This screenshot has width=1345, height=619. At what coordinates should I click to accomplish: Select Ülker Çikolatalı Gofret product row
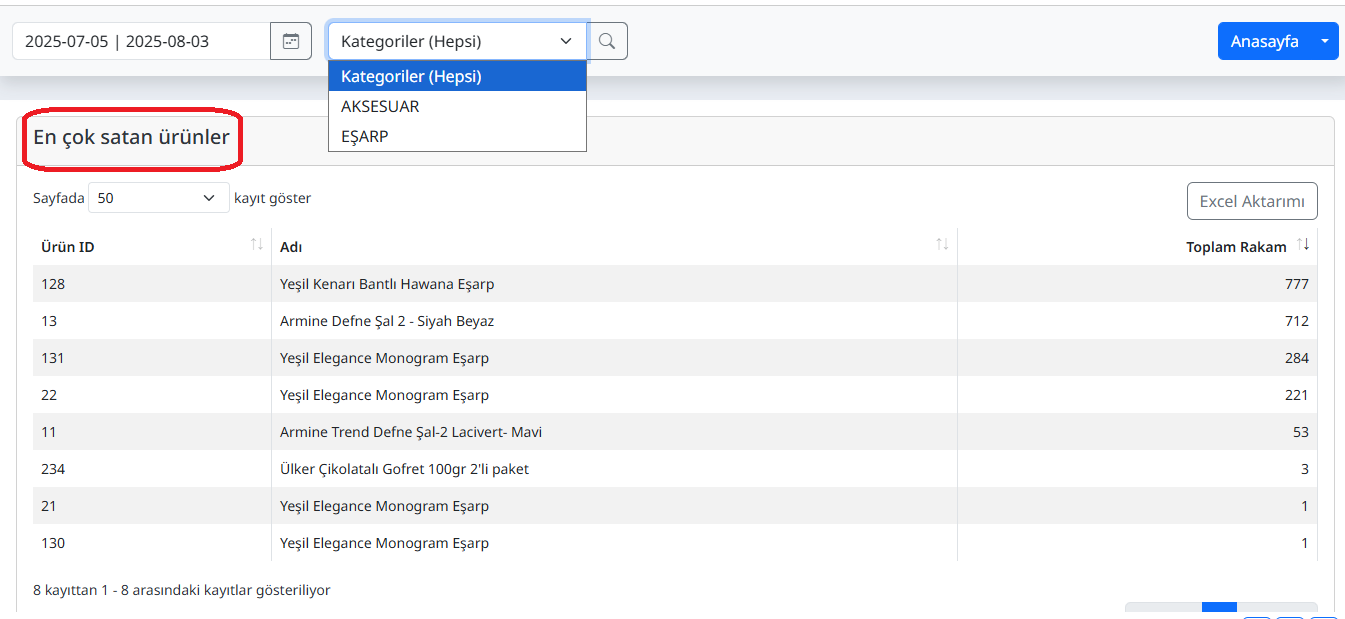pos(404,469)
